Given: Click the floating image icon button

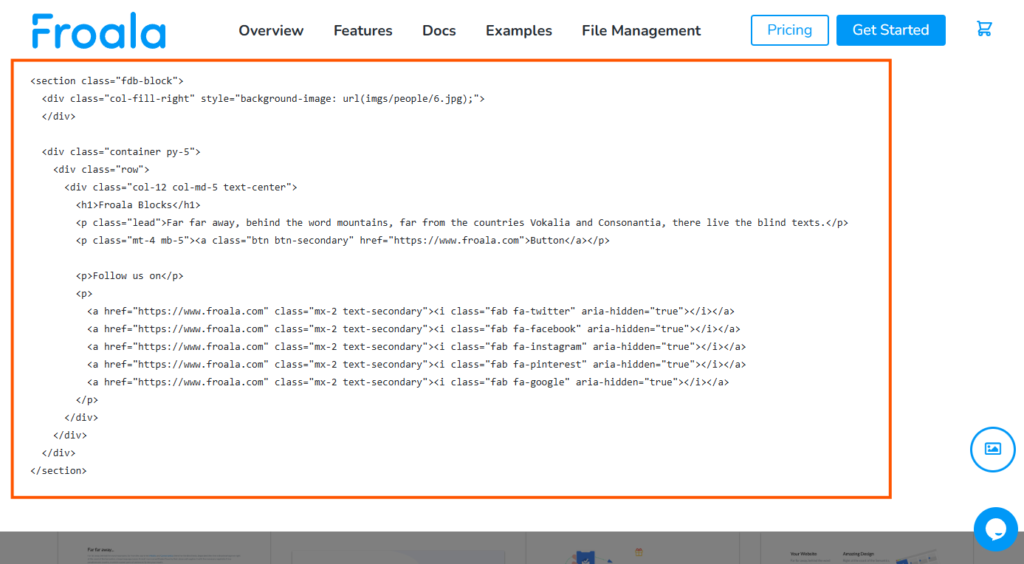Looking at the screenshot, I should [x=993, y=449].
